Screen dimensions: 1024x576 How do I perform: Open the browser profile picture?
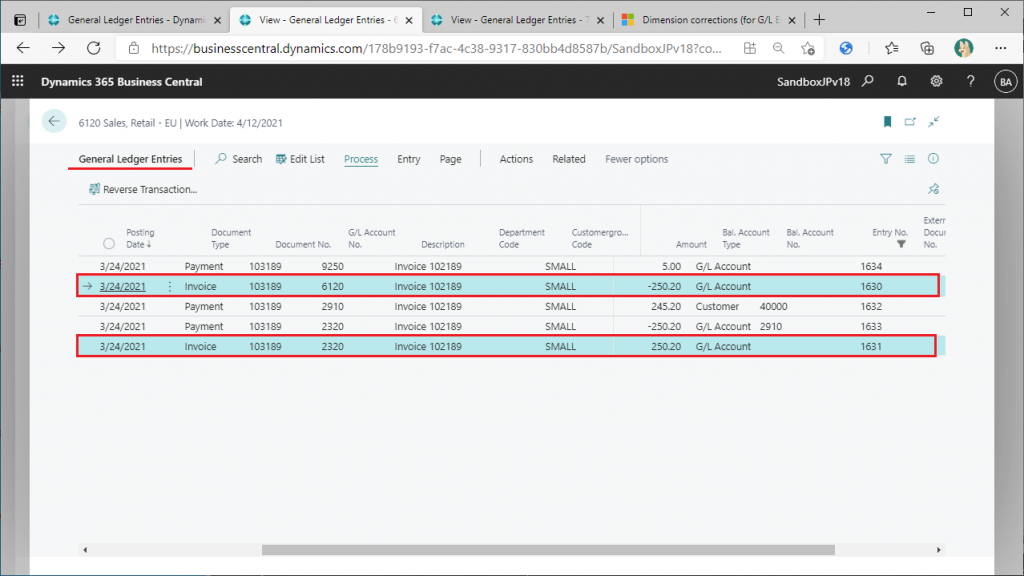pos(963,48)
